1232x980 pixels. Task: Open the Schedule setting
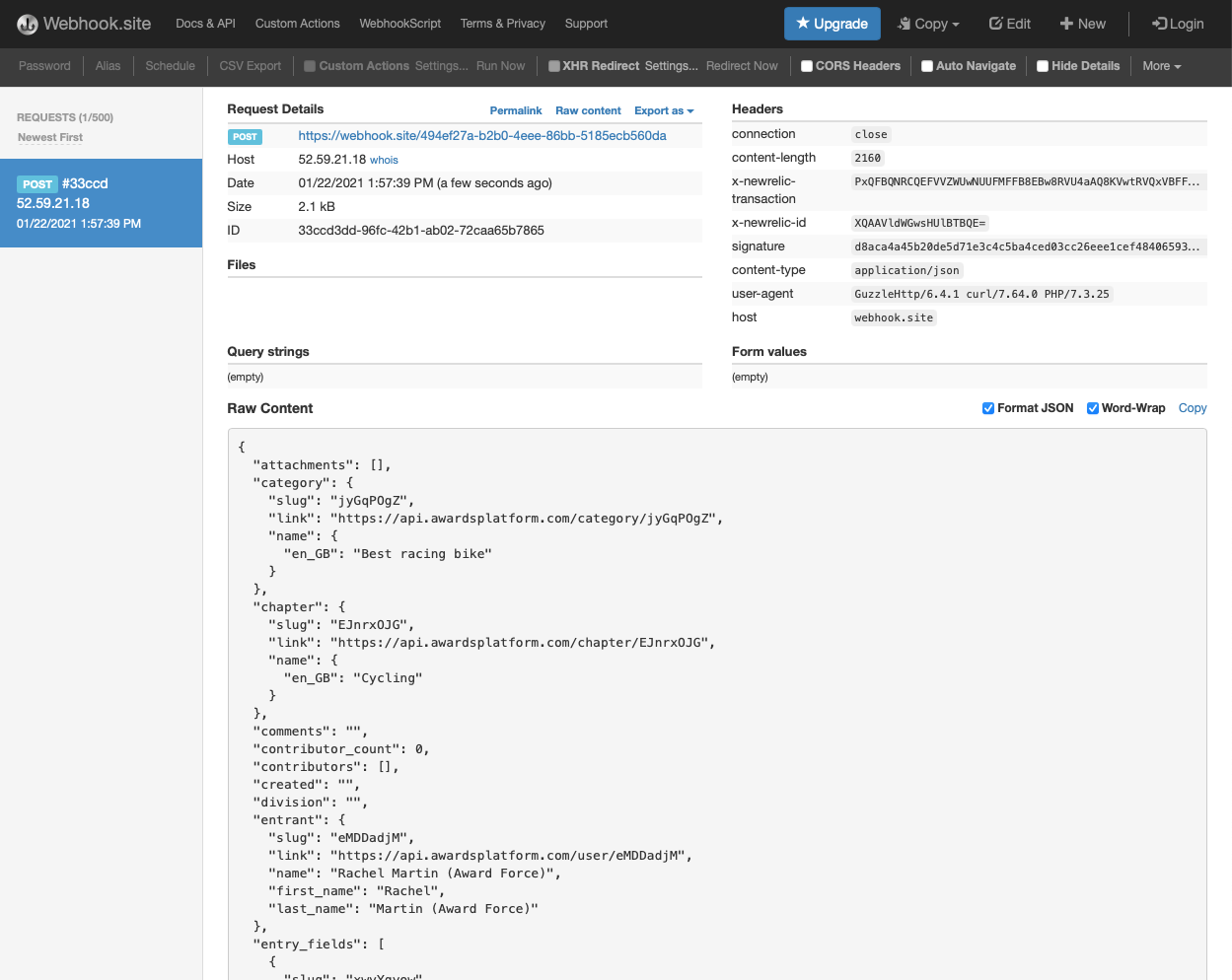click(x=170, y=66)
